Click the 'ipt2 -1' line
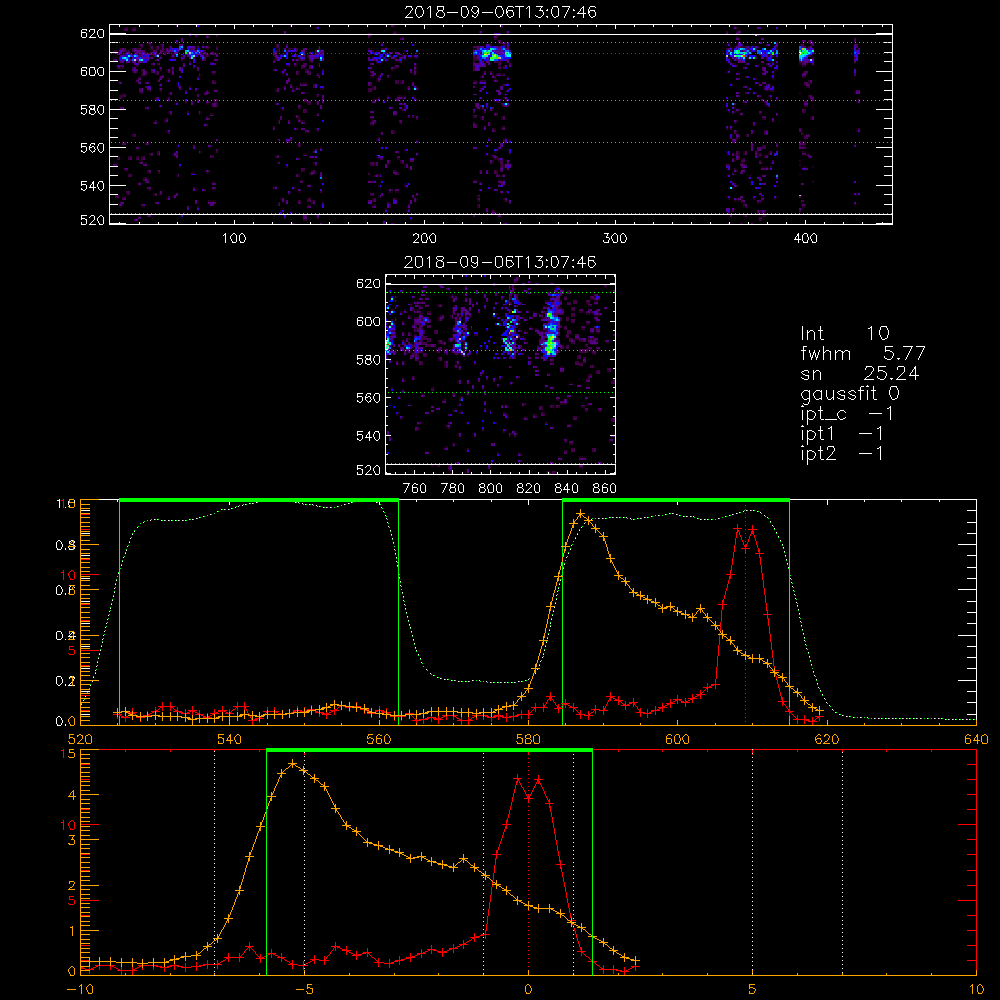 842,453
